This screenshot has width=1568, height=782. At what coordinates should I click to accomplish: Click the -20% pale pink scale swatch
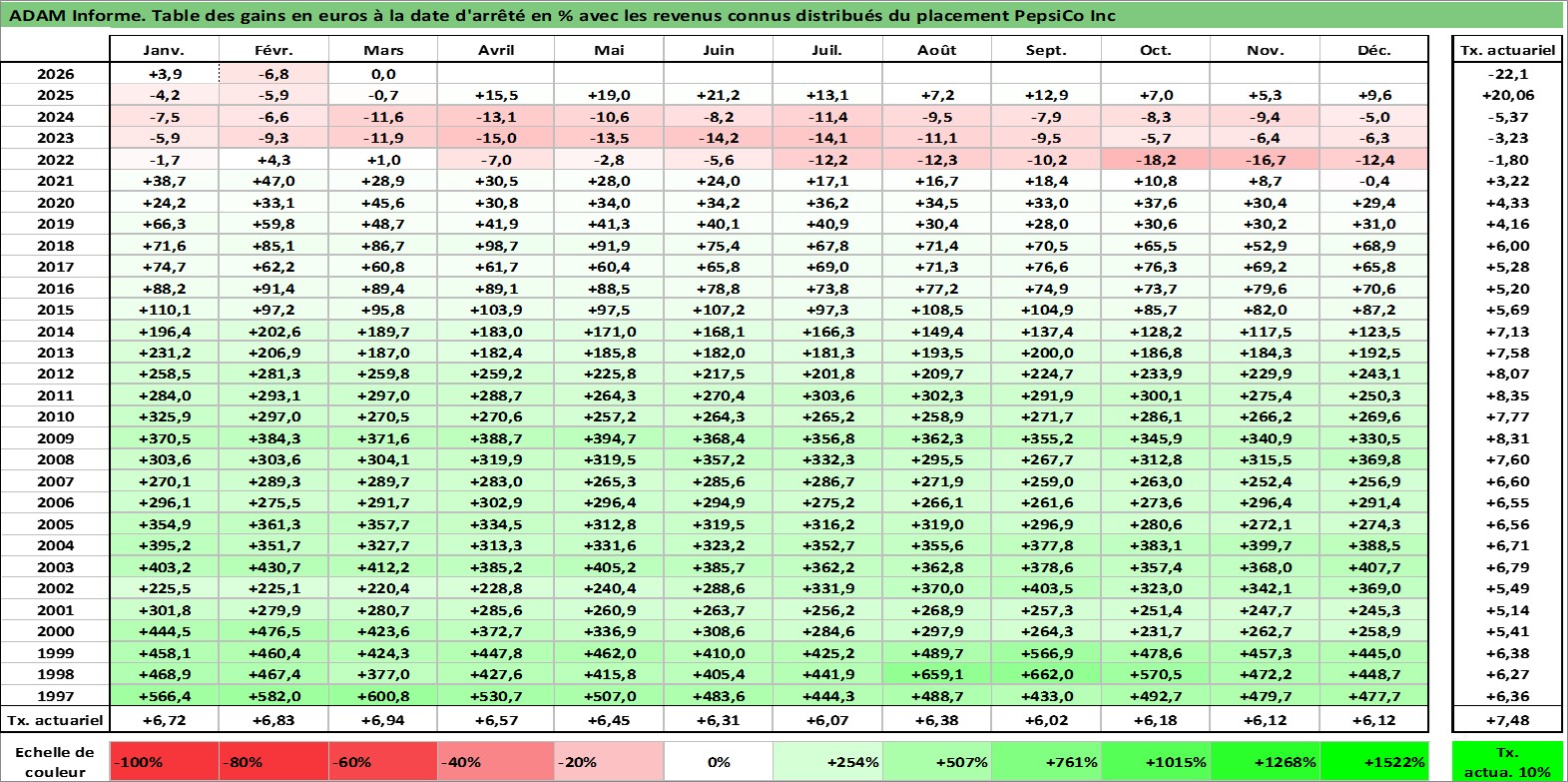point(609,761)
